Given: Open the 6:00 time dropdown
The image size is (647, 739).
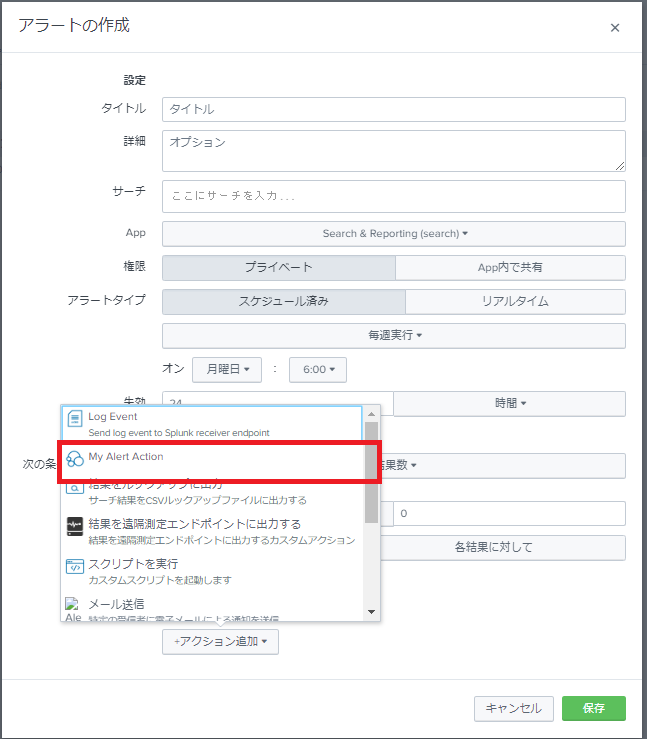Looking at the screenshot, I should [318, 370].
